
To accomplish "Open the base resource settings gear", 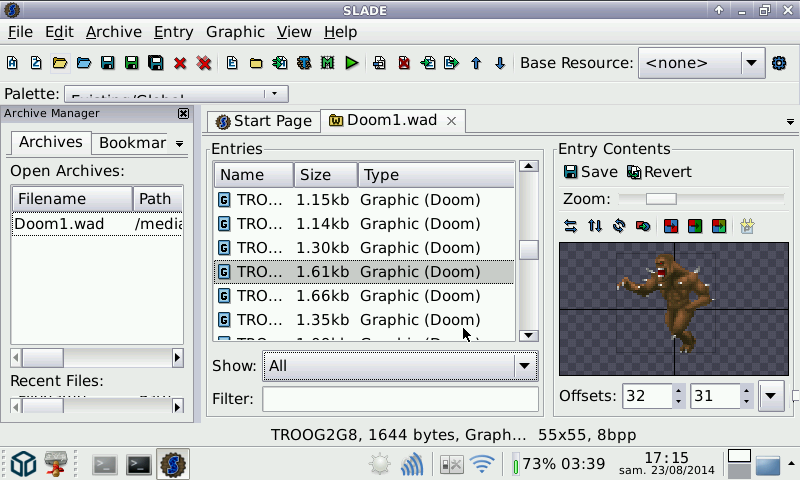I will point(779,63).
